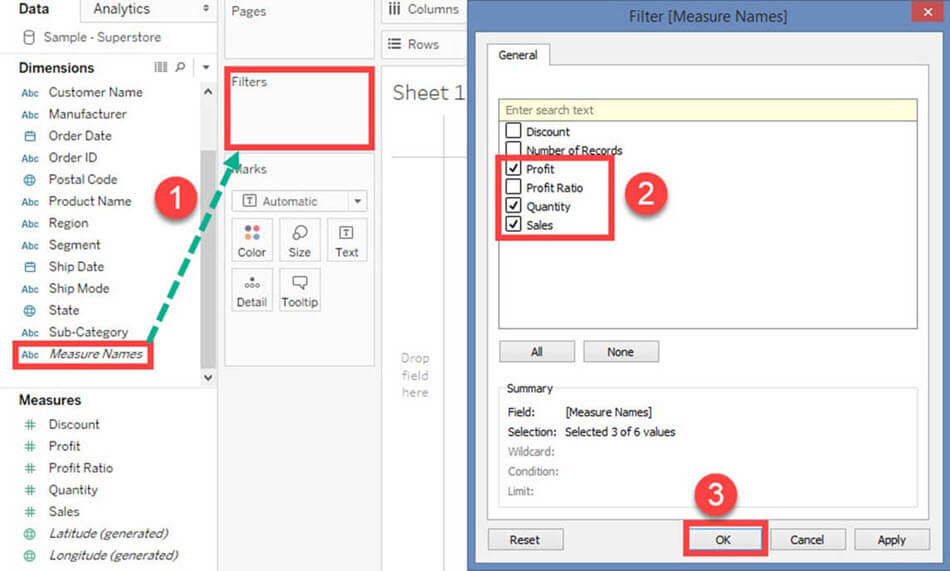The height and width of the screenshot is (571, 950).
Task: Open the Analytics tab dropdown arrows
Action: (206, 9)
